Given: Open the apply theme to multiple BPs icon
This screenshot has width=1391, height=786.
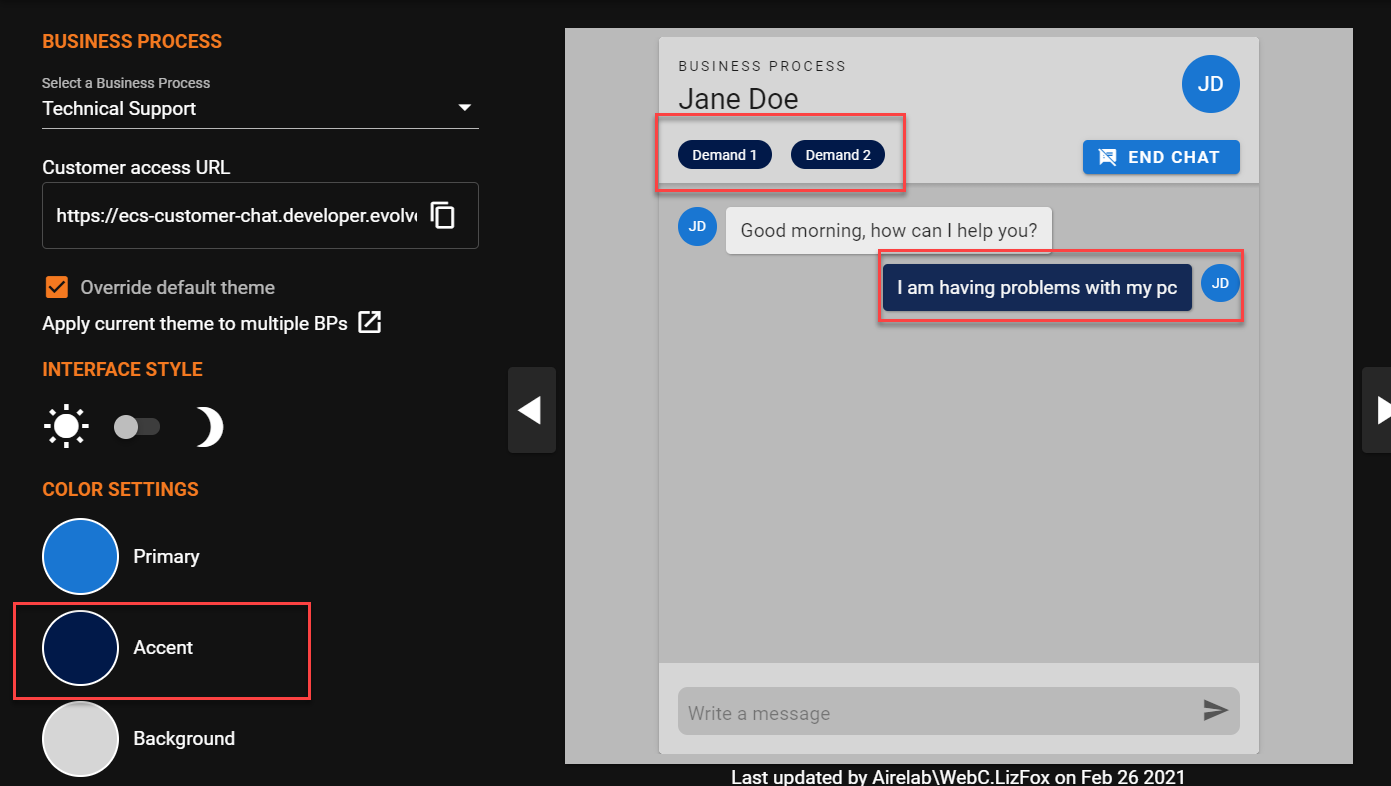Looking at the screenshot, I should coord(370,322).
